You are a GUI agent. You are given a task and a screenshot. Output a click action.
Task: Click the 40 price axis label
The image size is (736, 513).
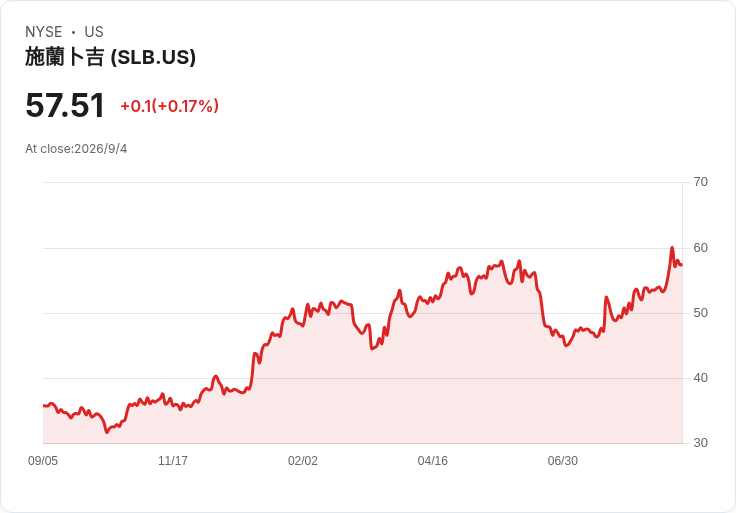(700, 378)
